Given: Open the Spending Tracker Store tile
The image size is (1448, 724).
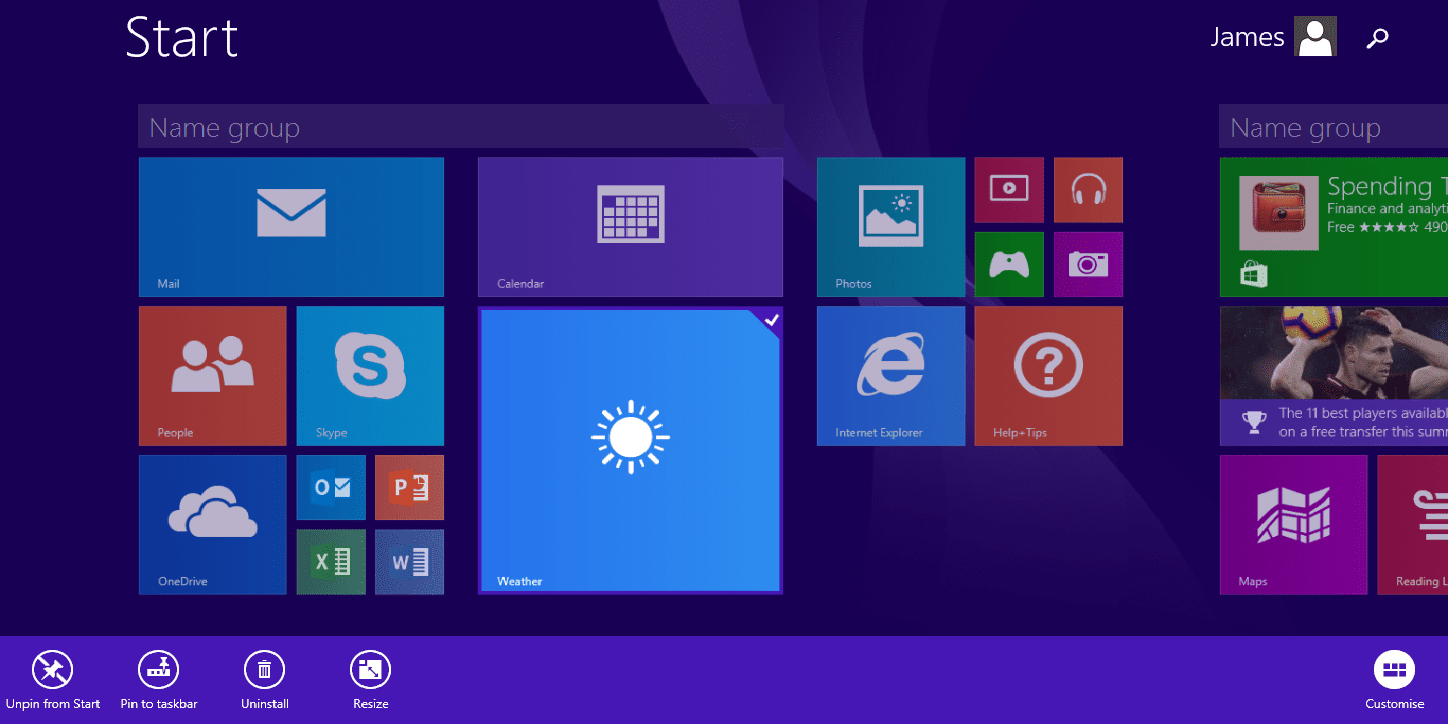Looking at the screenshot, I should [x=1334, y=227].
